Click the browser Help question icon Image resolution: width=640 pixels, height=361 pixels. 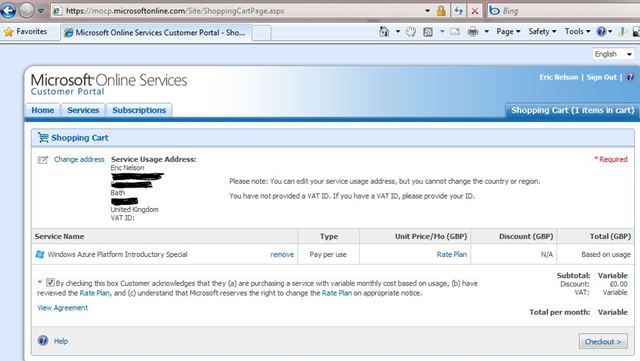pyautogui.click(x=601, y=31)
